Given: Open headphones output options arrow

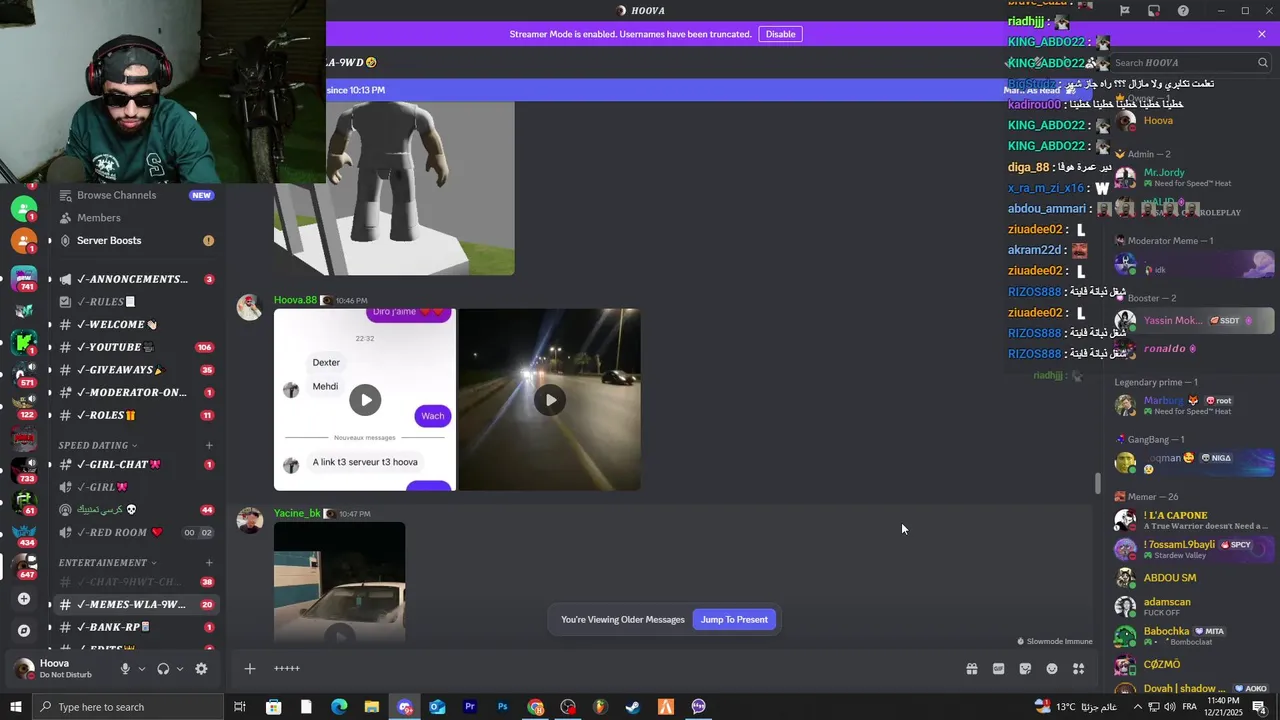Looking at the screenshot, I should coord(180,669).
